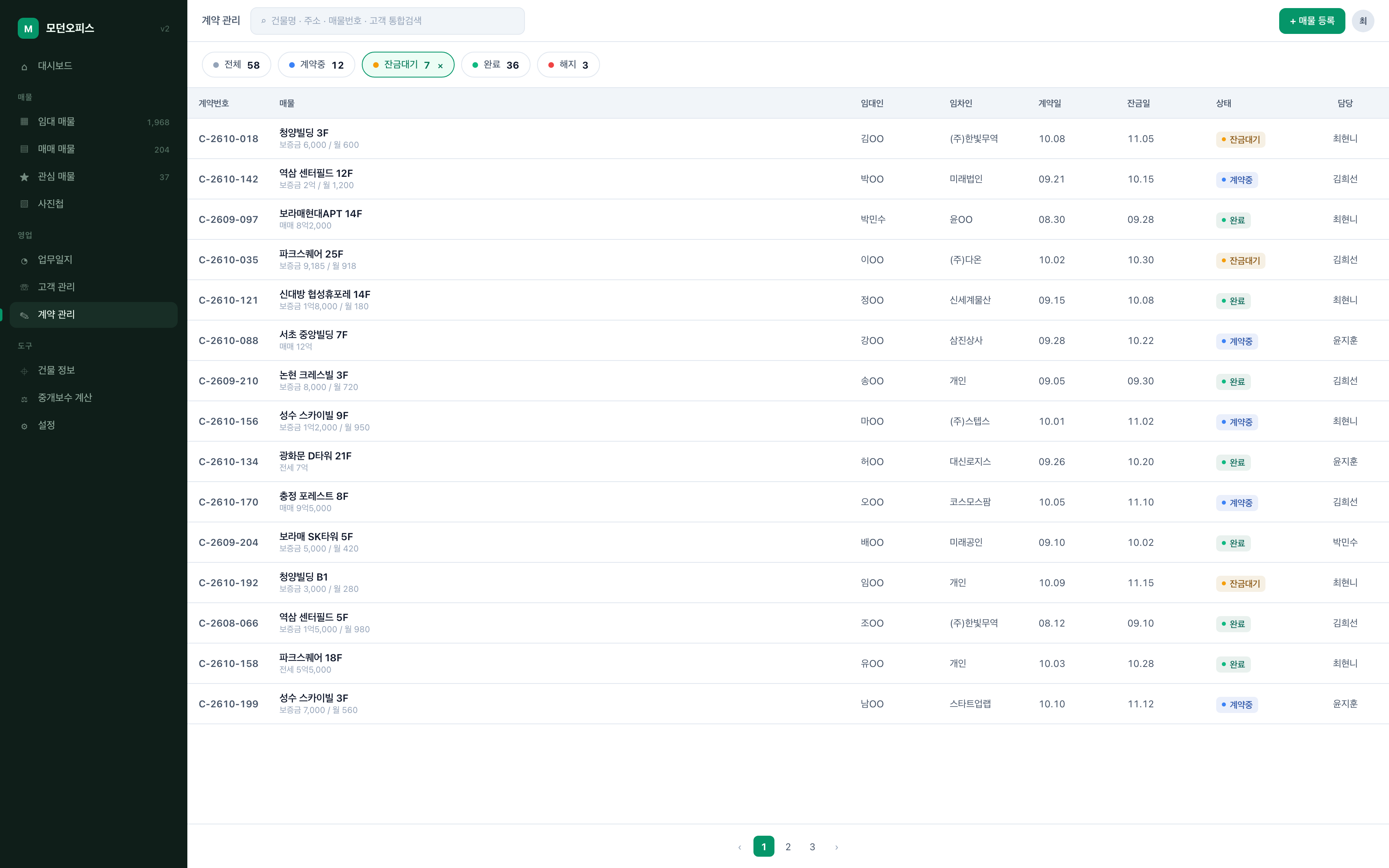Open 업무일지 clock icon
The image size is (1389, 868).
pos(24,260)
